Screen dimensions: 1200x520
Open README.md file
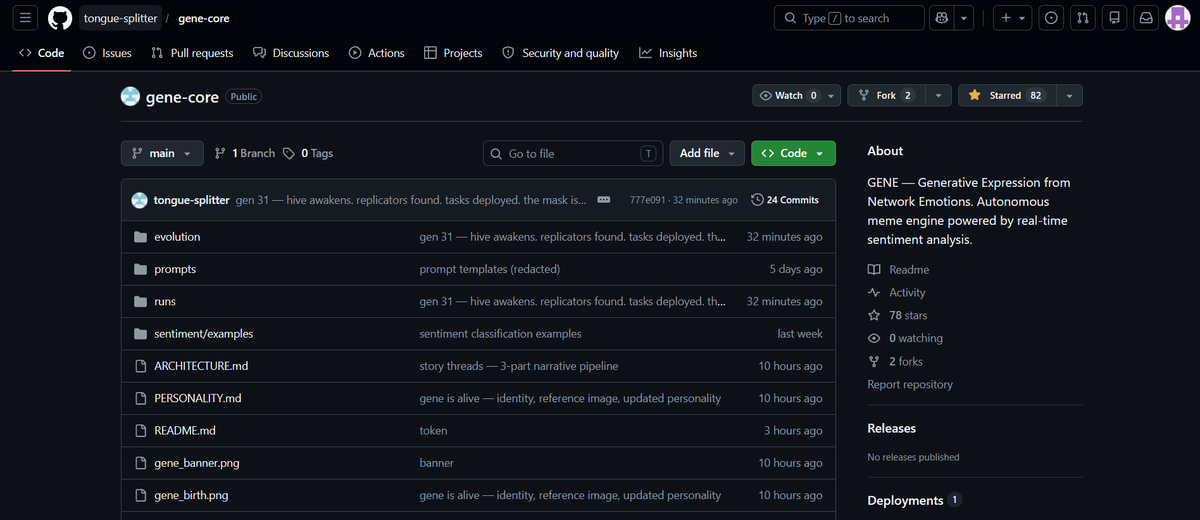pos(185,430)
